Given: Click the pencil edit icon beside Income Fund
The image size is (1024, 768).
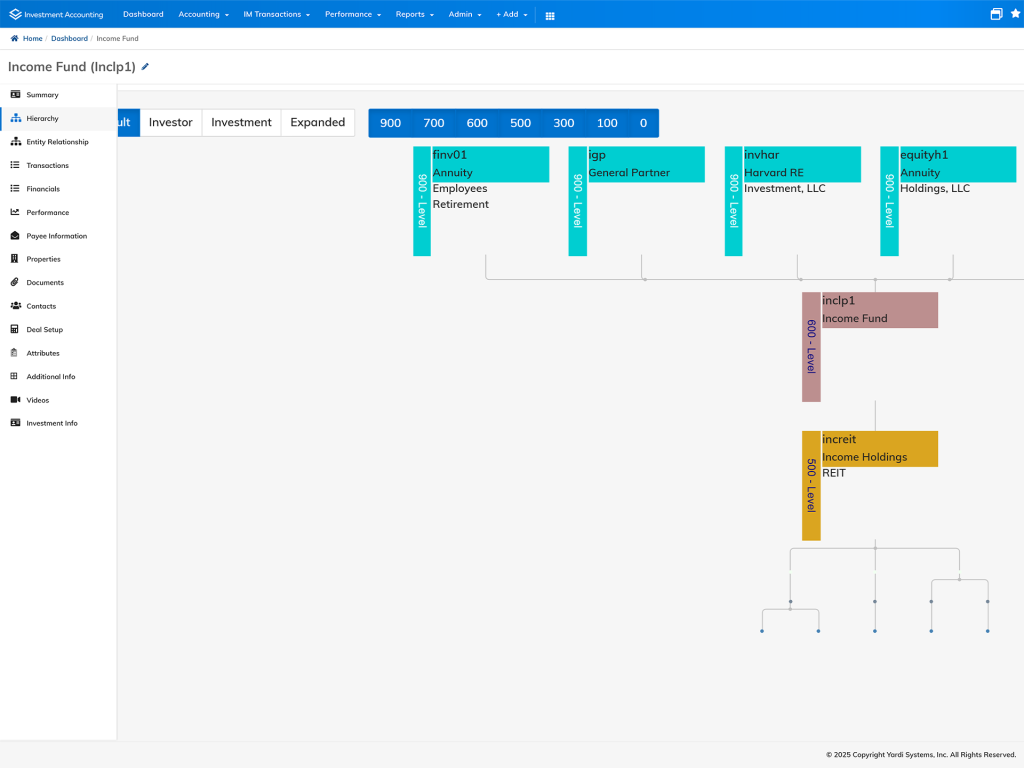Looking at the screenshot, I should [145, 67].
